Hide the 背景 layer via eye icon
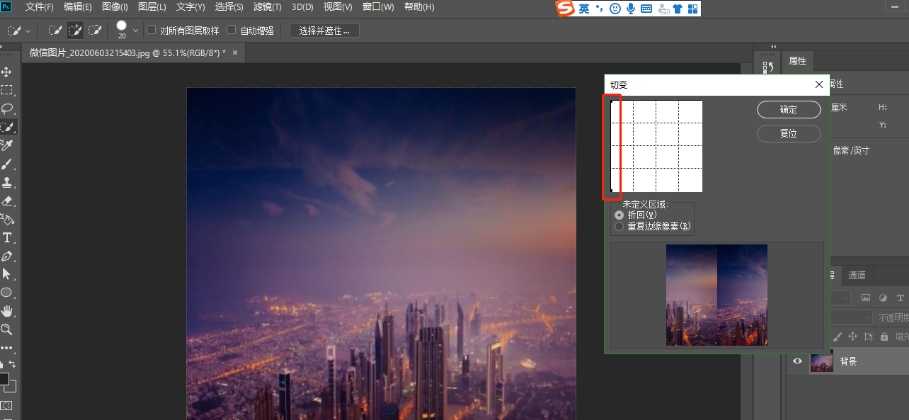This screenshot has height=420, width=909. click(797, 362)
